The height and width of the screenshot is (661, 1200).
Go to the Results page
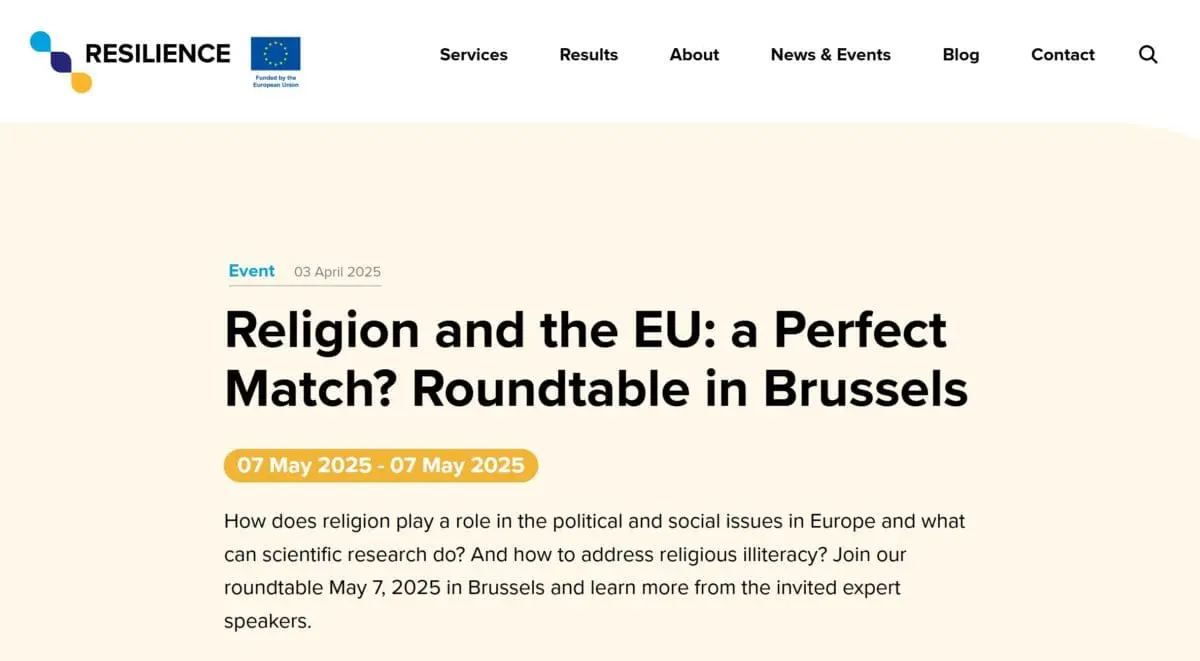coord(588,55)
